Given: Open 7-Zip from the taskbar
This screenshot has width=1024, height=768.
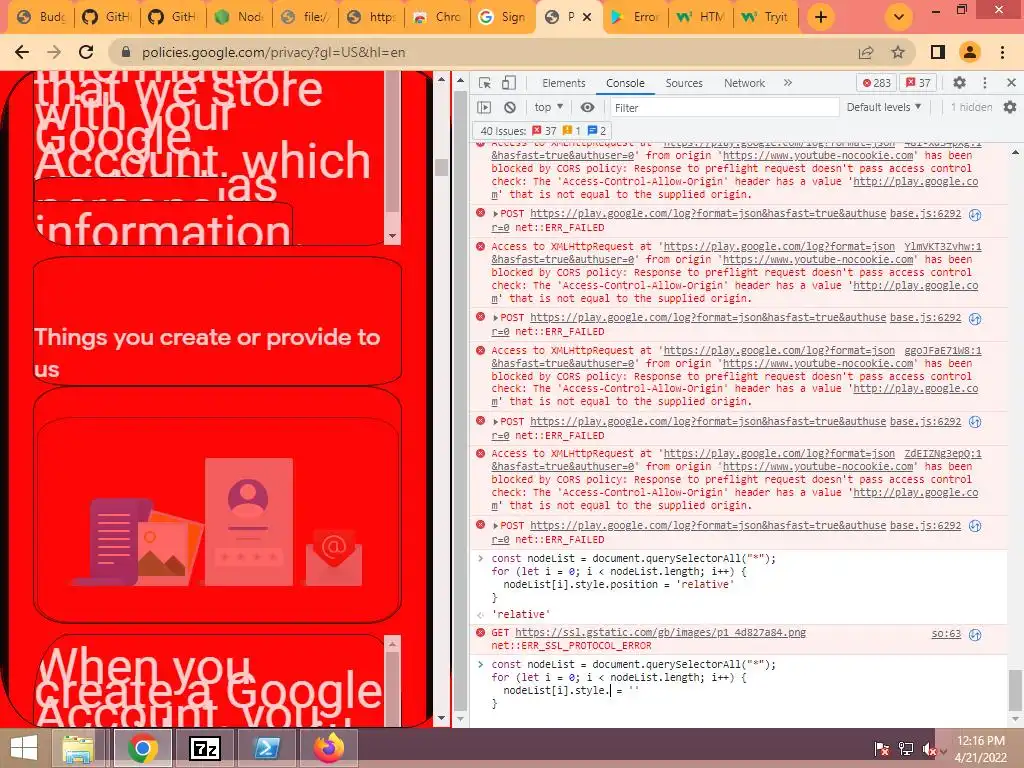Looking at the screenshot, I should [204, 748].
